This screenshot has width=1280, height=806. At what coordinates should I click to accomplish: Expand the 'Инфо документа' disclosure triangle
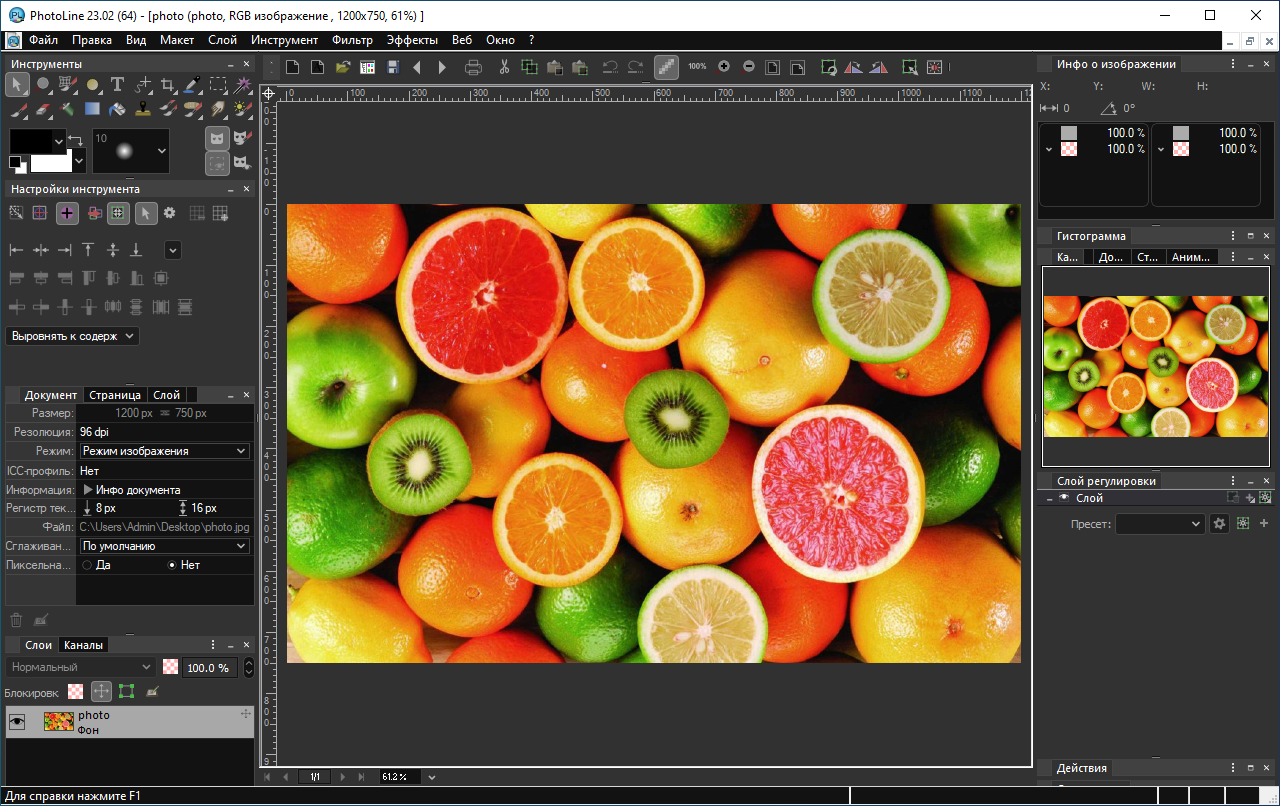(88, 490)
